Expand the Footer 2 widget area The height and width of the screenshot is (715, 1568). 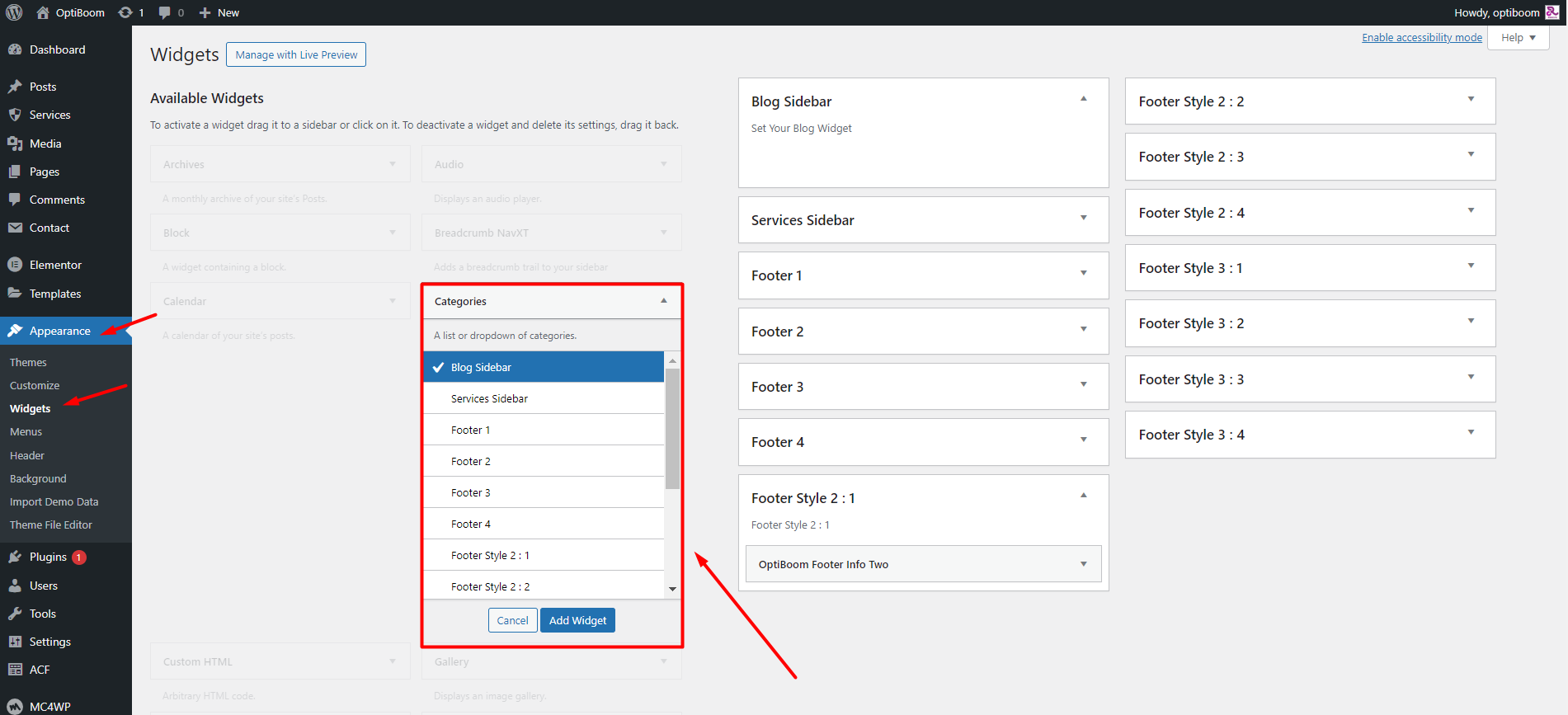point(1084,329)
